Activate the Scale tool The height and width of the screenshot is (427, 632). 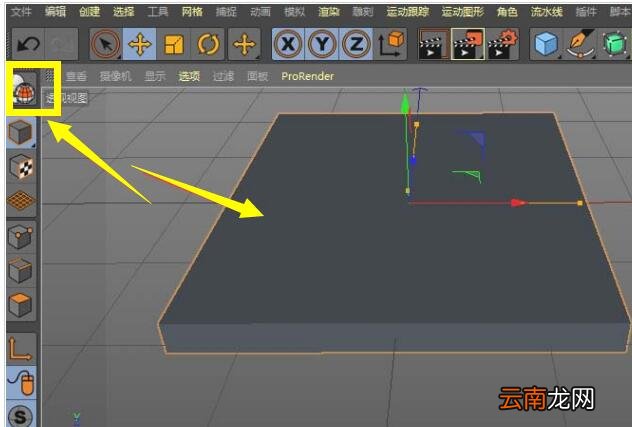point(174,44)
